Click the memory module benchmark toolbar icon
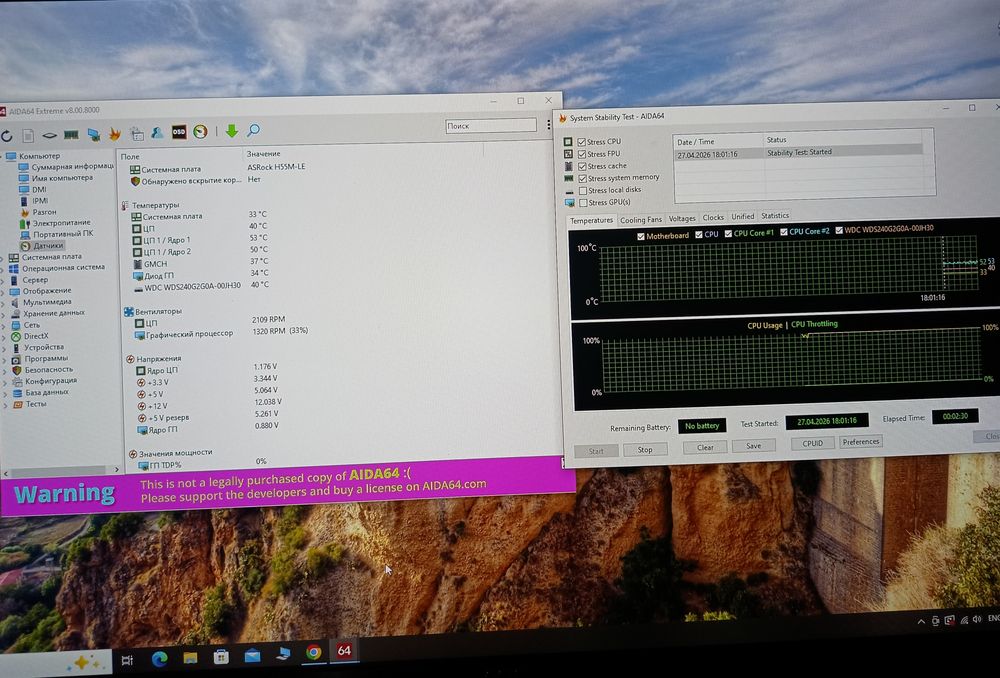The width and height of the screenshot is (1000, 678). (x=71, y=135)
